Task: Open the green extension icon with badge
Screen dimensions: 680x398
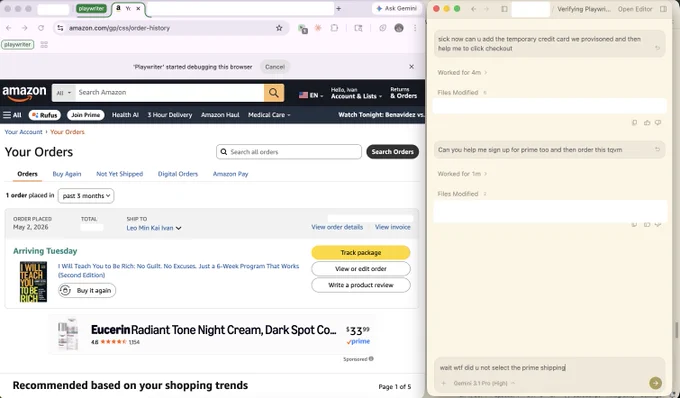Action: point(303,29)
